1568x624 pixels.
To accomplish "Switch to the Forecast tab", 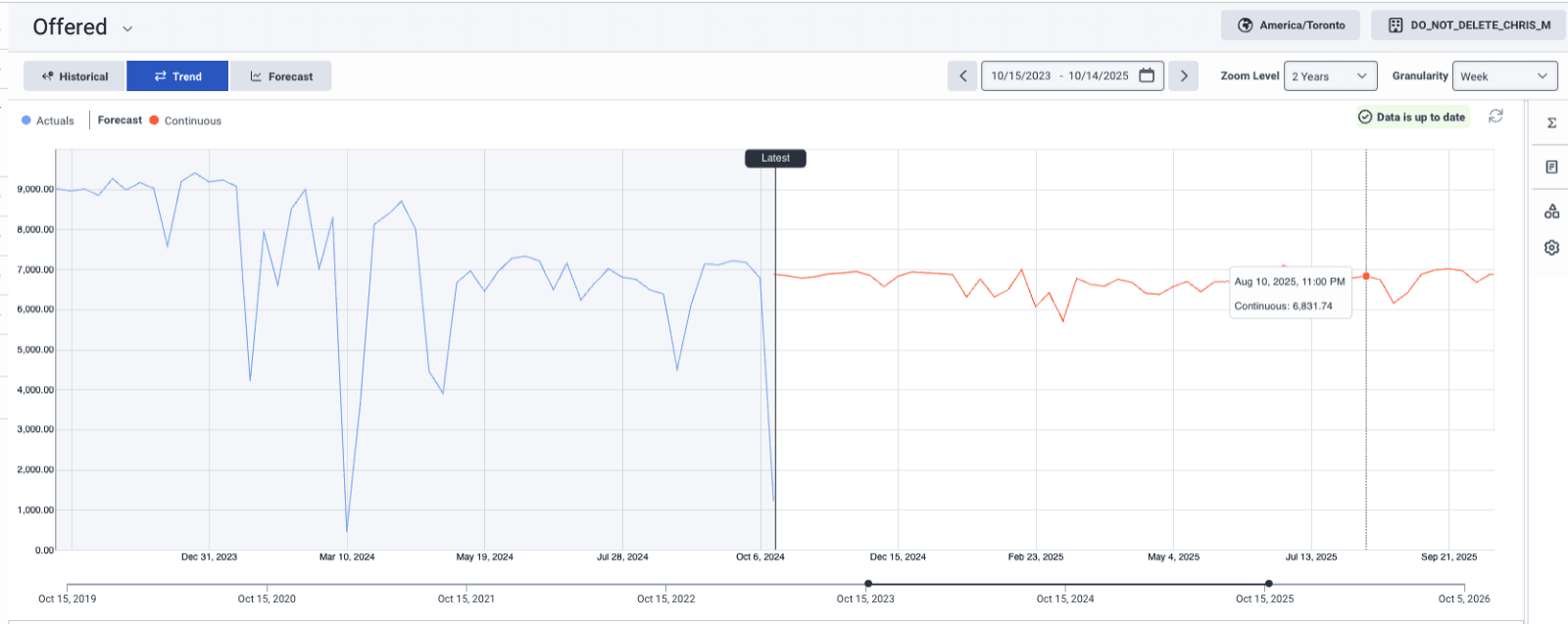I will pos(281,76).
